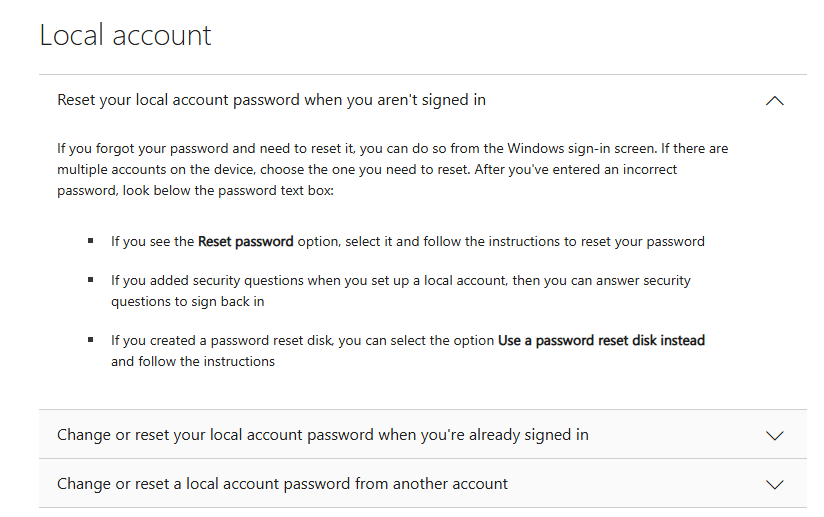Open "Change or reset your local account password" row
The height and width of the screenshot is (517, 824).
423,435
